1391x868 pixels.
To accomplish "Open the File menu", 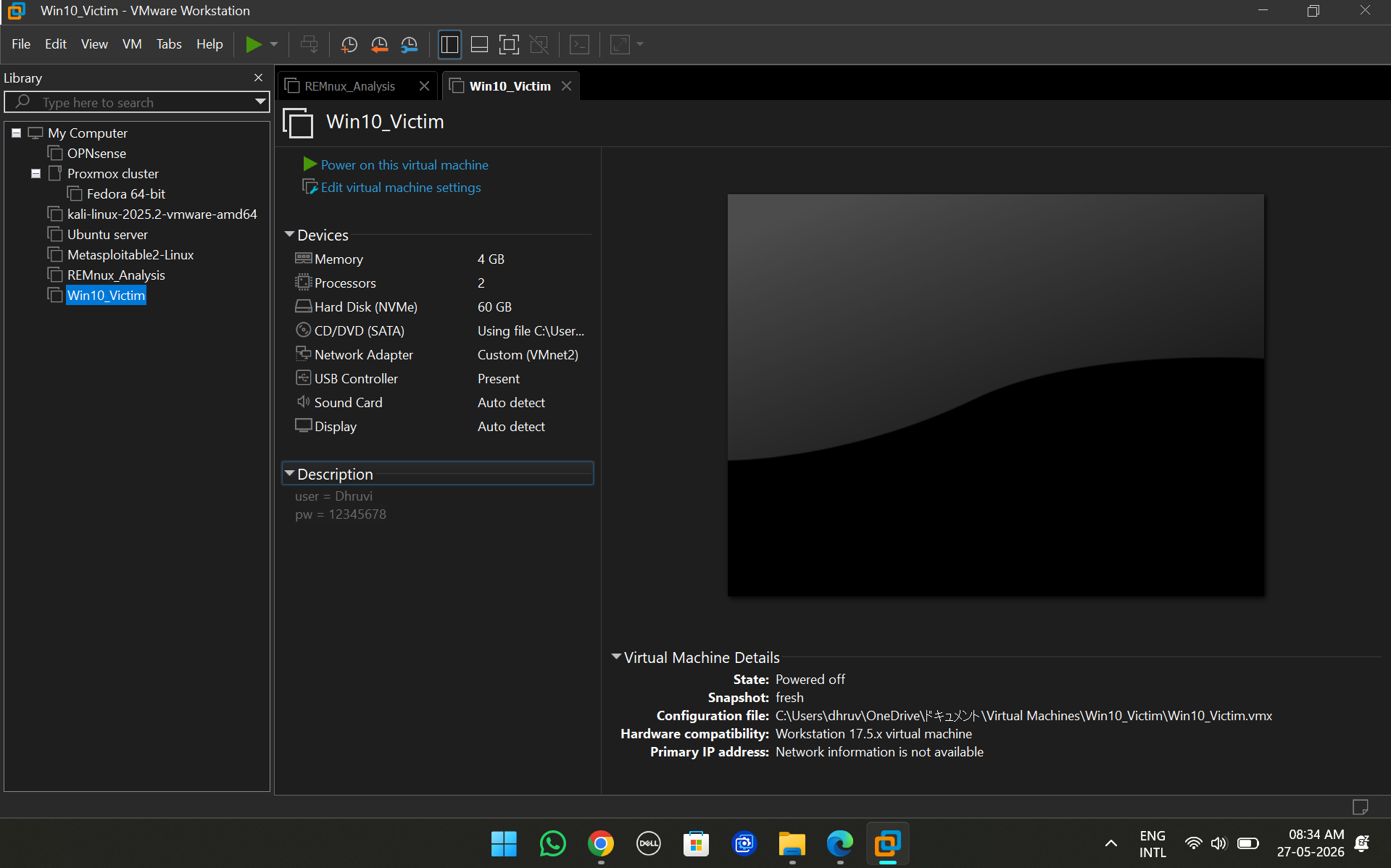I will tap(21, 44).
